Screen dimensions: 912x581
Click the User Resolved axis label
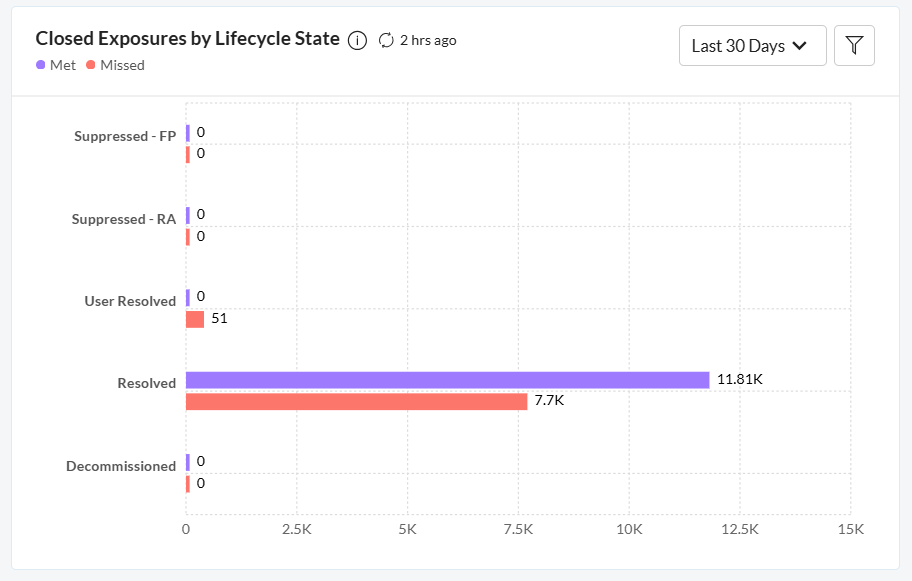tap(130, 301)
